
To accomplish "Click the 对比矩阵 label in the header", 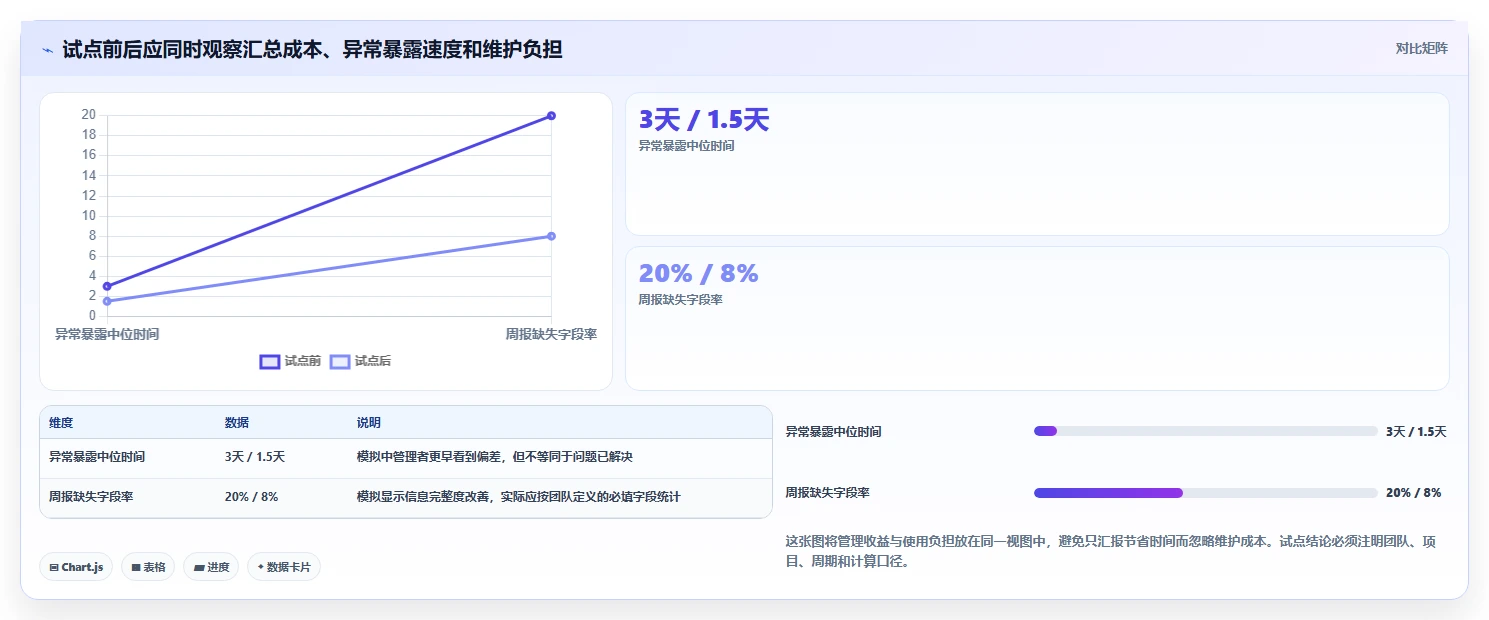I will [1421, 48].
